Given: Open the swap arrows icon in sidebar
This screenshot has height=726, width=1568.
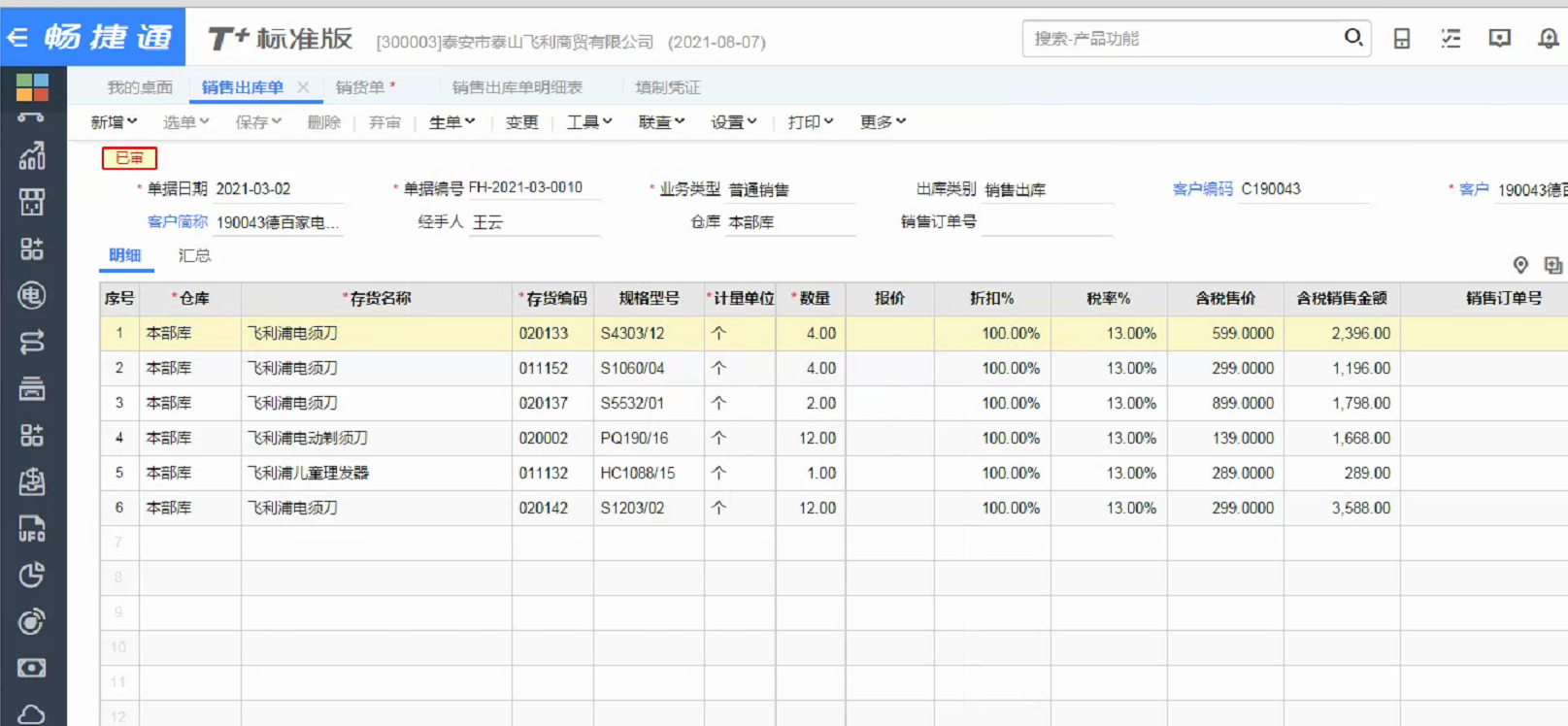Looking at the screenshot, I should coord(32,342).
